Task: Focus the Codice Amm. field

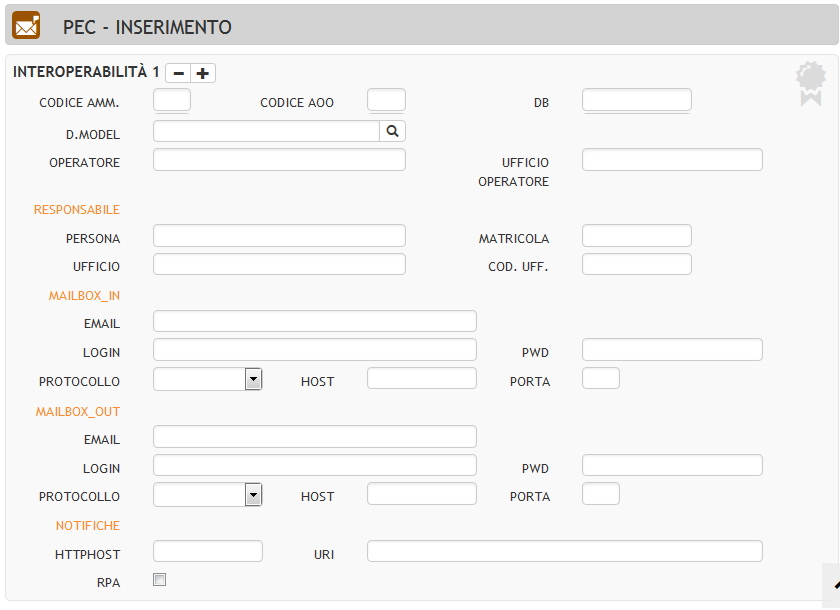Action: 172,100
